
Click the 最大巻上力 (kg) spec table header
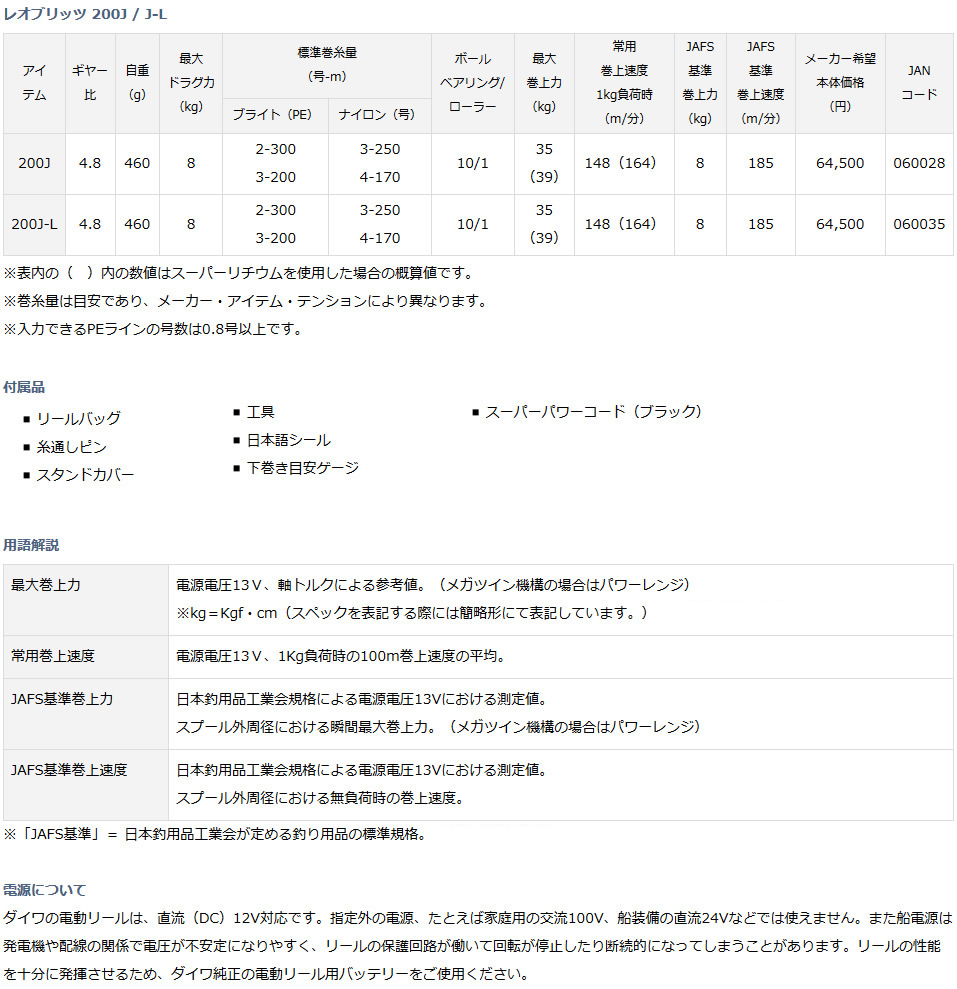(544, 83)
